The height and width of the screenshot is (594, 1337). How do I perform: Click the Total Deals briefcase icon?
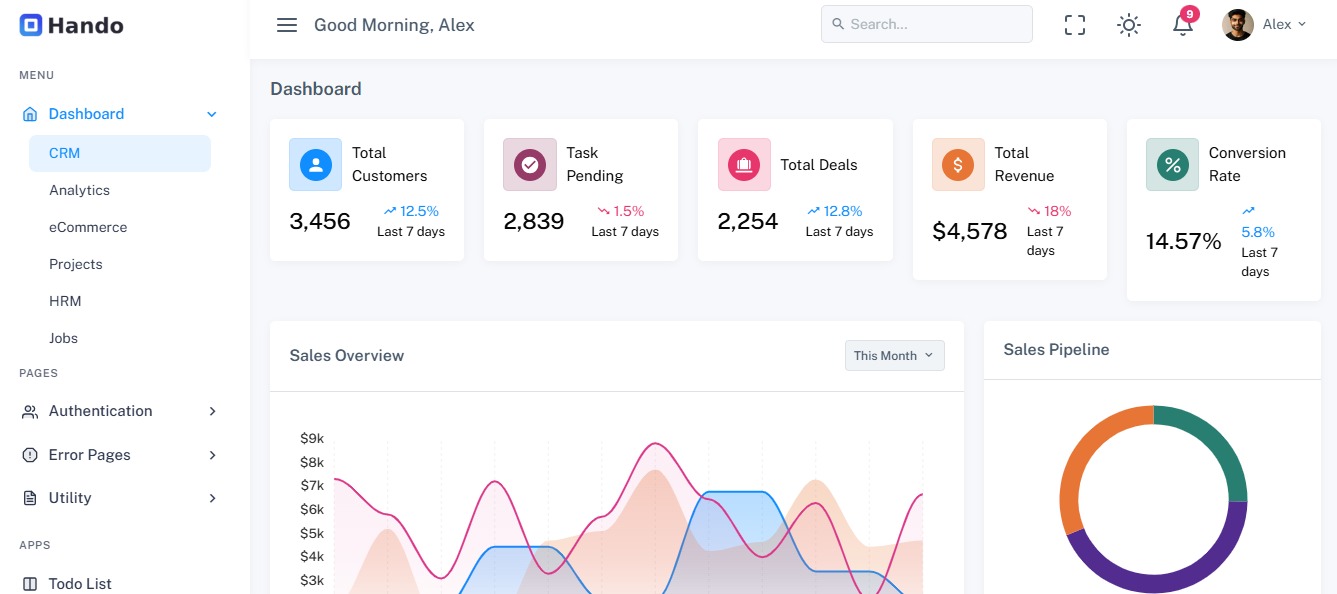[x=743, y=164]
